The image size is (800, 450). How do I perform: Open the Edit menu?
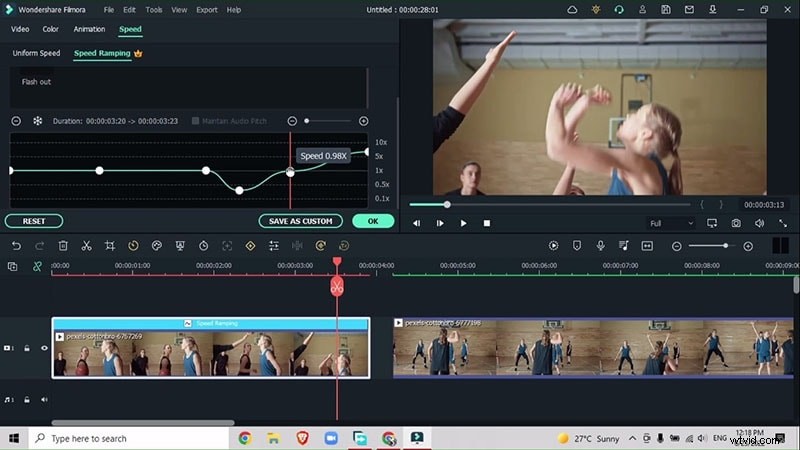tap(130, 10)
